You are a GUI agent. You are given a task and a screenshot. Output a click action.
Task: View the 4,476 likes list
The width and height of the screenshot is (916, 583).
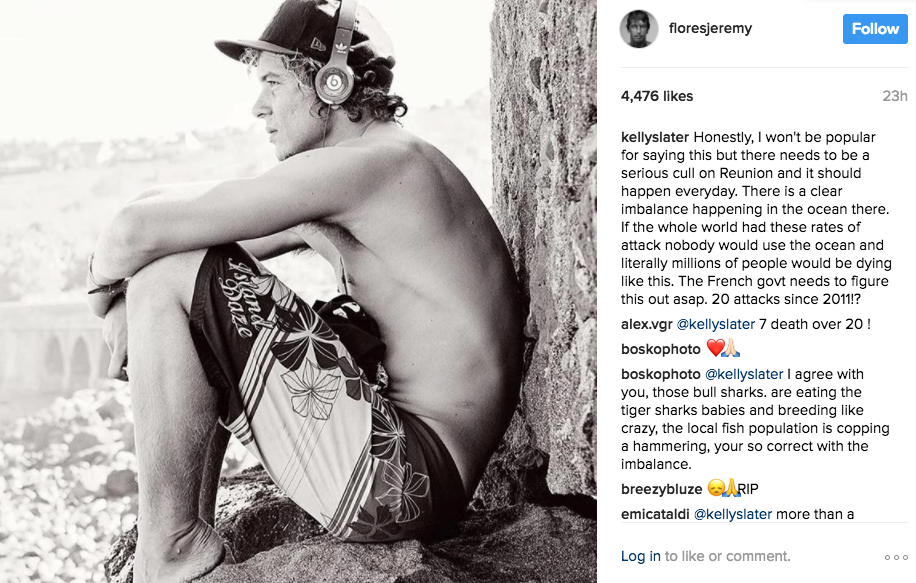(657, 96)
